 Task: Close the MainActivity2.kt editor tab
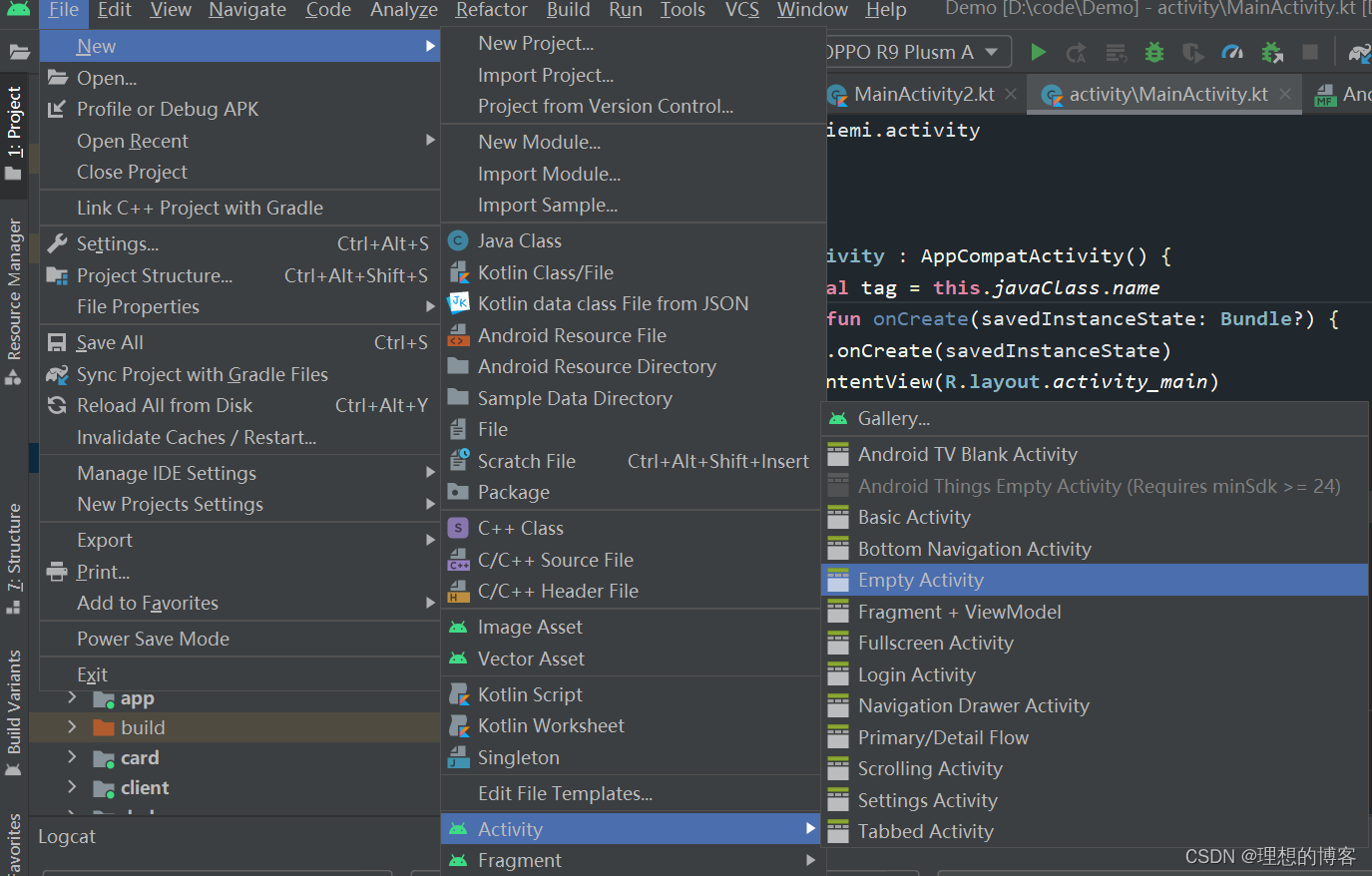(x=1011, y=94)
